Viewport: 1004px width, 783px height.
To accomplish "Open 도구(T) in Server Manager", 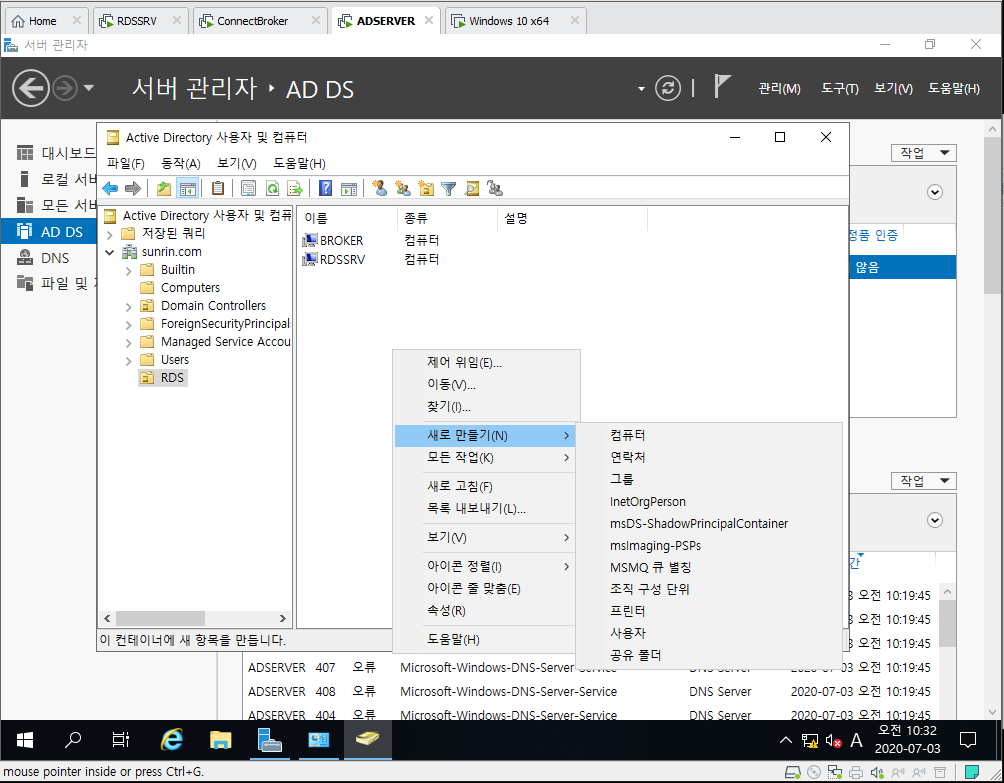I will point(839,88).
